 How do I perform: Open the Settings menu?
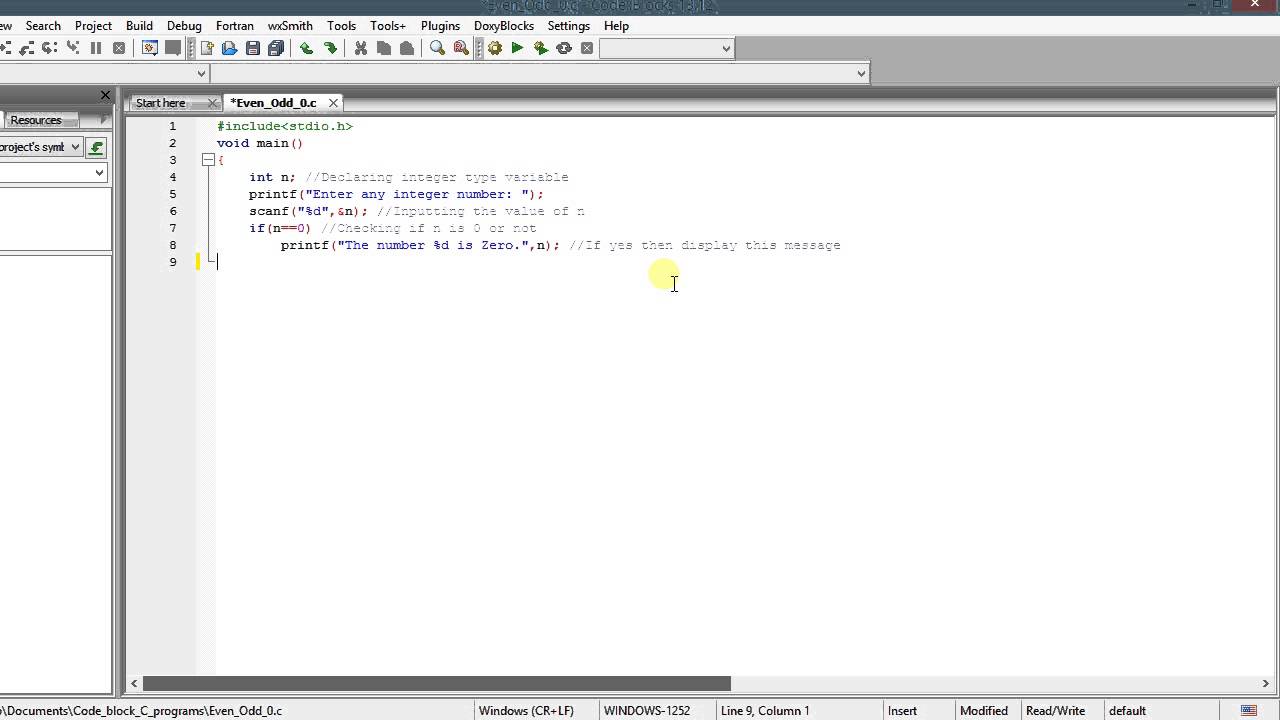569,25
